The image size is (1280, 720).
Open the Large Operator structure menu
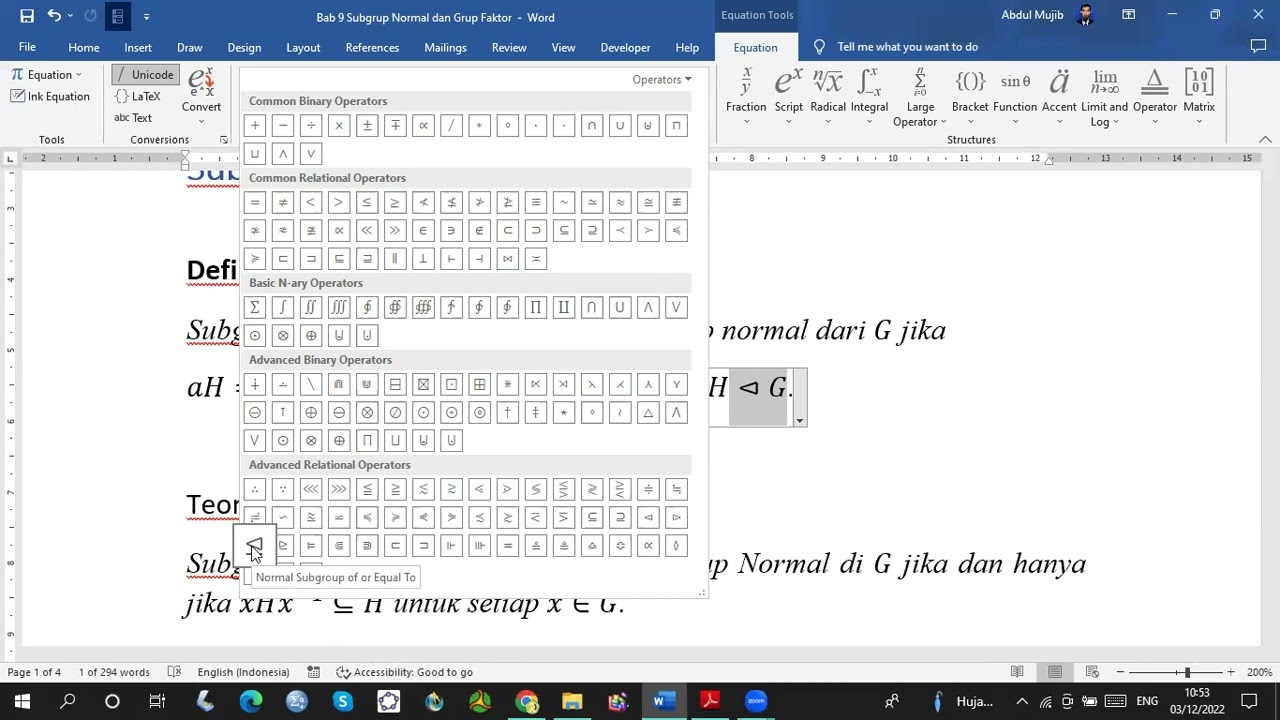point(920,97)
